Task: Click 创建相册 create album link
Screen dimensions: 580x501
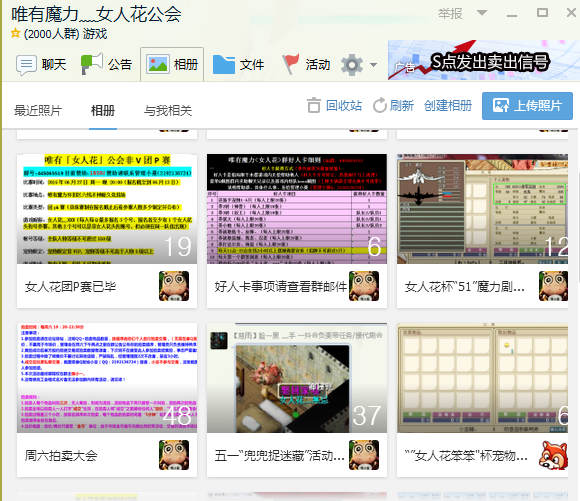Action: 448,105
